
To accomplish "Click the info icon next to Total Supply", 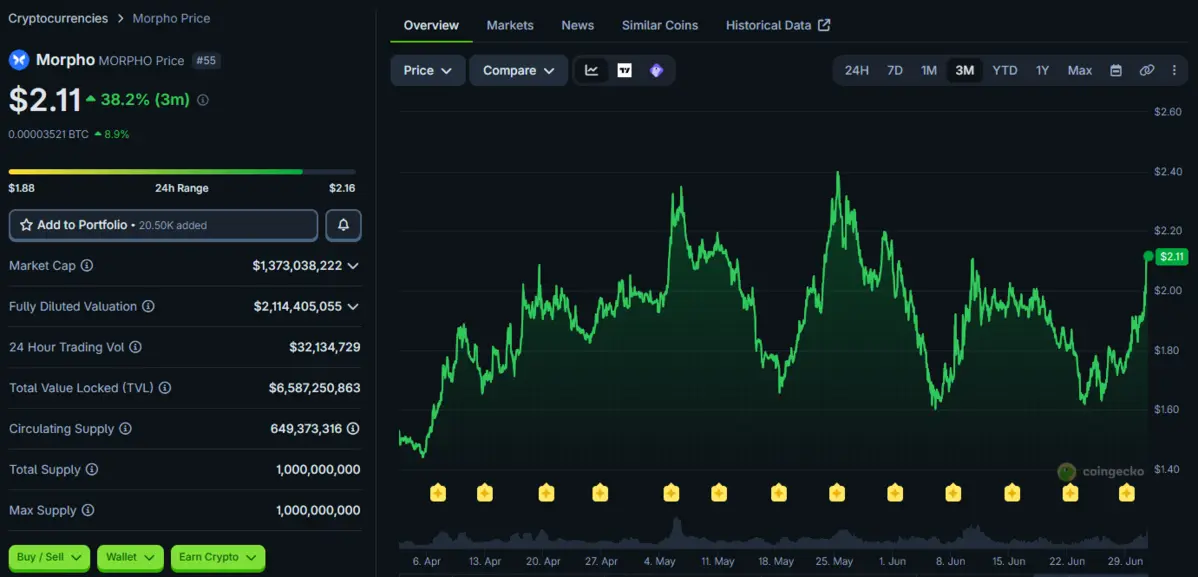I will click(92, 469).
